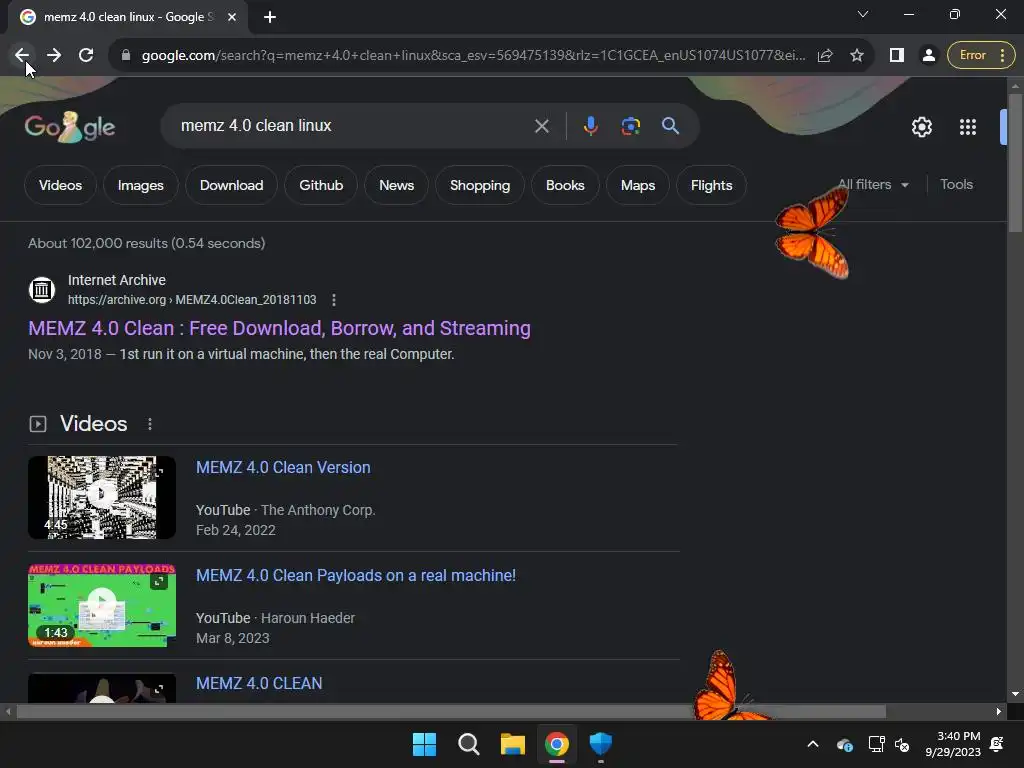
Task: Open the search Tools options
Action: [956, 185]
